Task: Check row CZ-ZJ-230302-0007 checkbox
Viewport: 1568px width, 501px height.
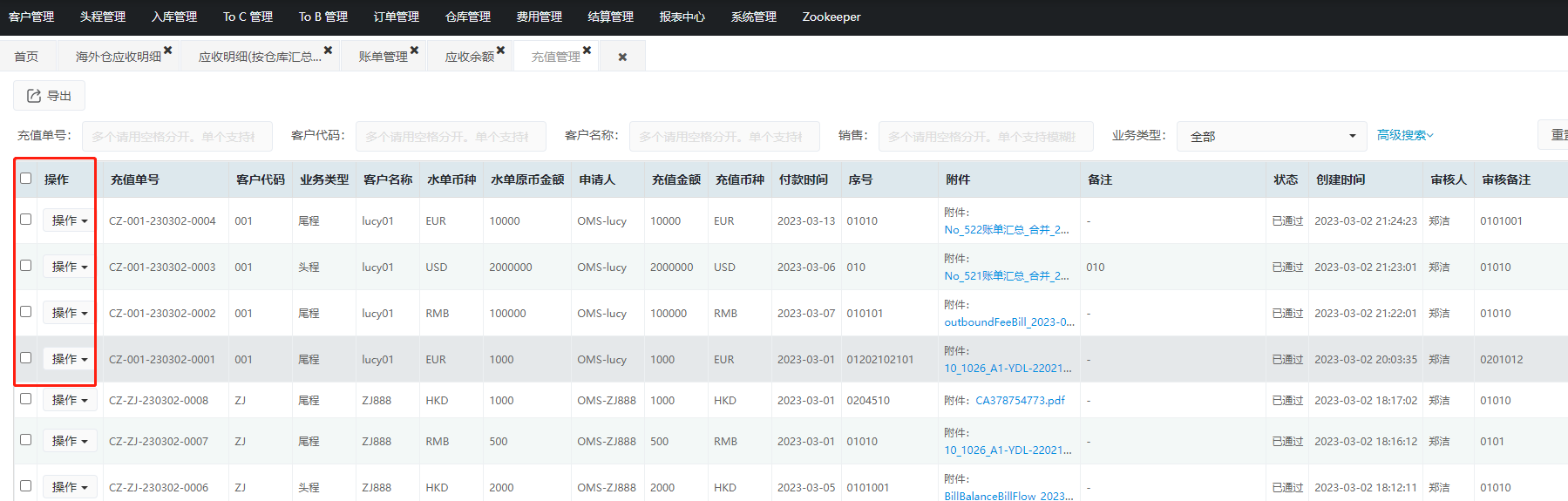Action: 26,440
